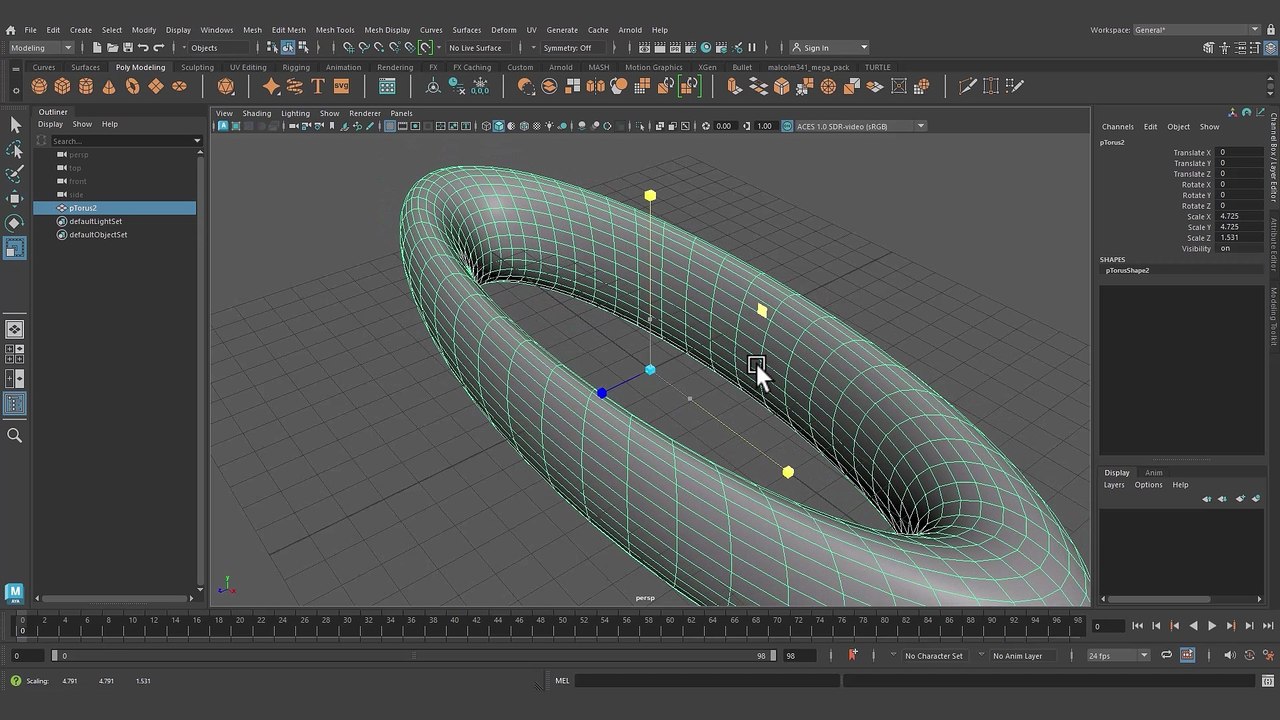Image resolution: width=1280 pixels, height=720 pixels.
Task: Open the search magnifier icon in left sidebar
Action: click(15, 435)
